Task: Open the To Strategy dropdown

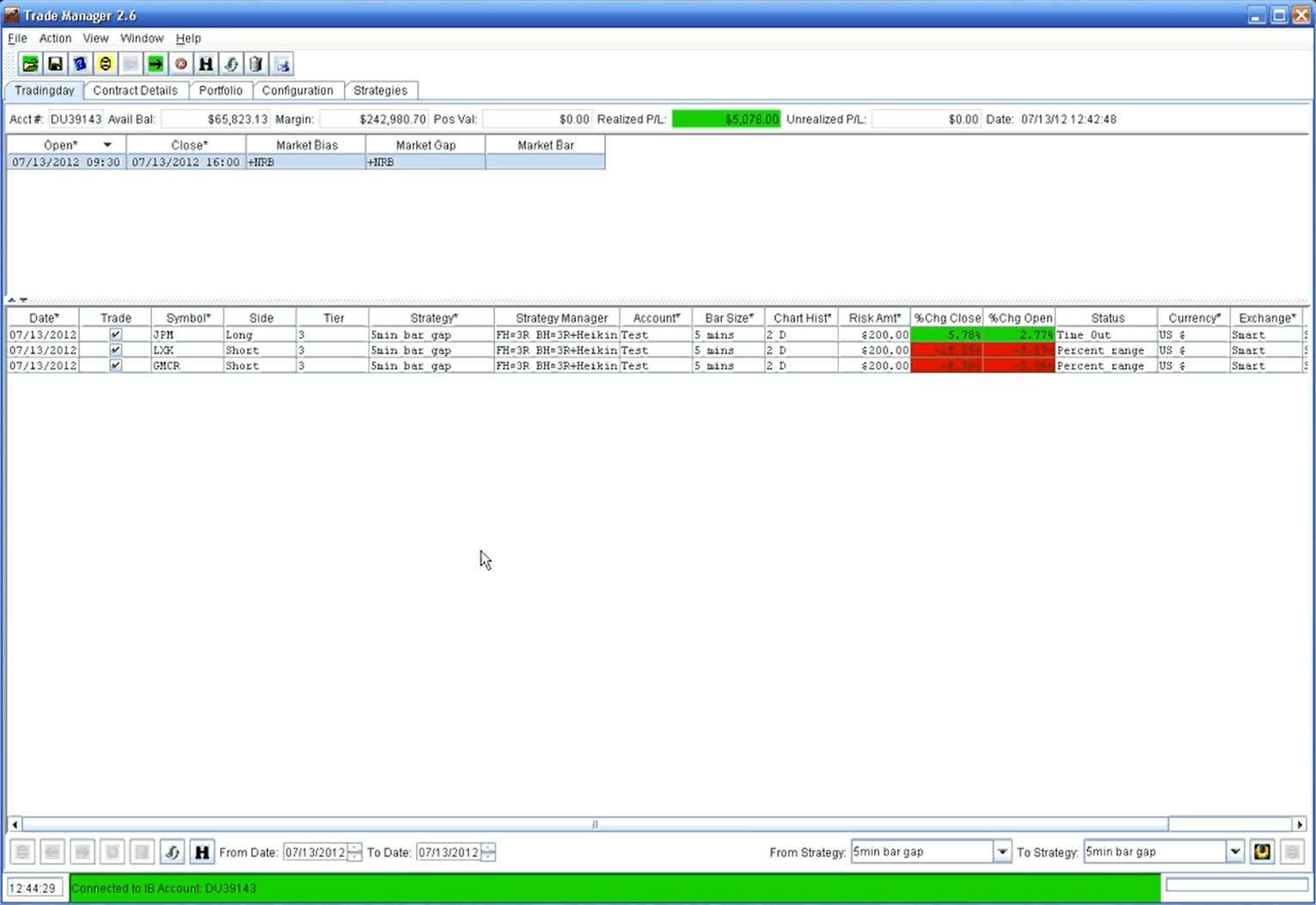Action: point(1235,852)
